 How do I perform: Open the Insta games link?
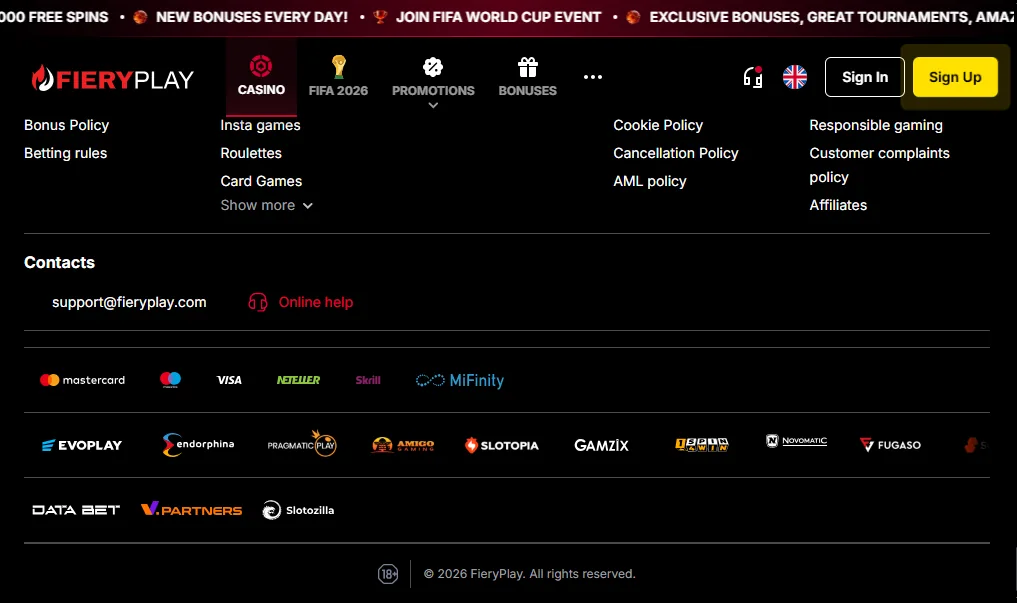pos(260,125)
